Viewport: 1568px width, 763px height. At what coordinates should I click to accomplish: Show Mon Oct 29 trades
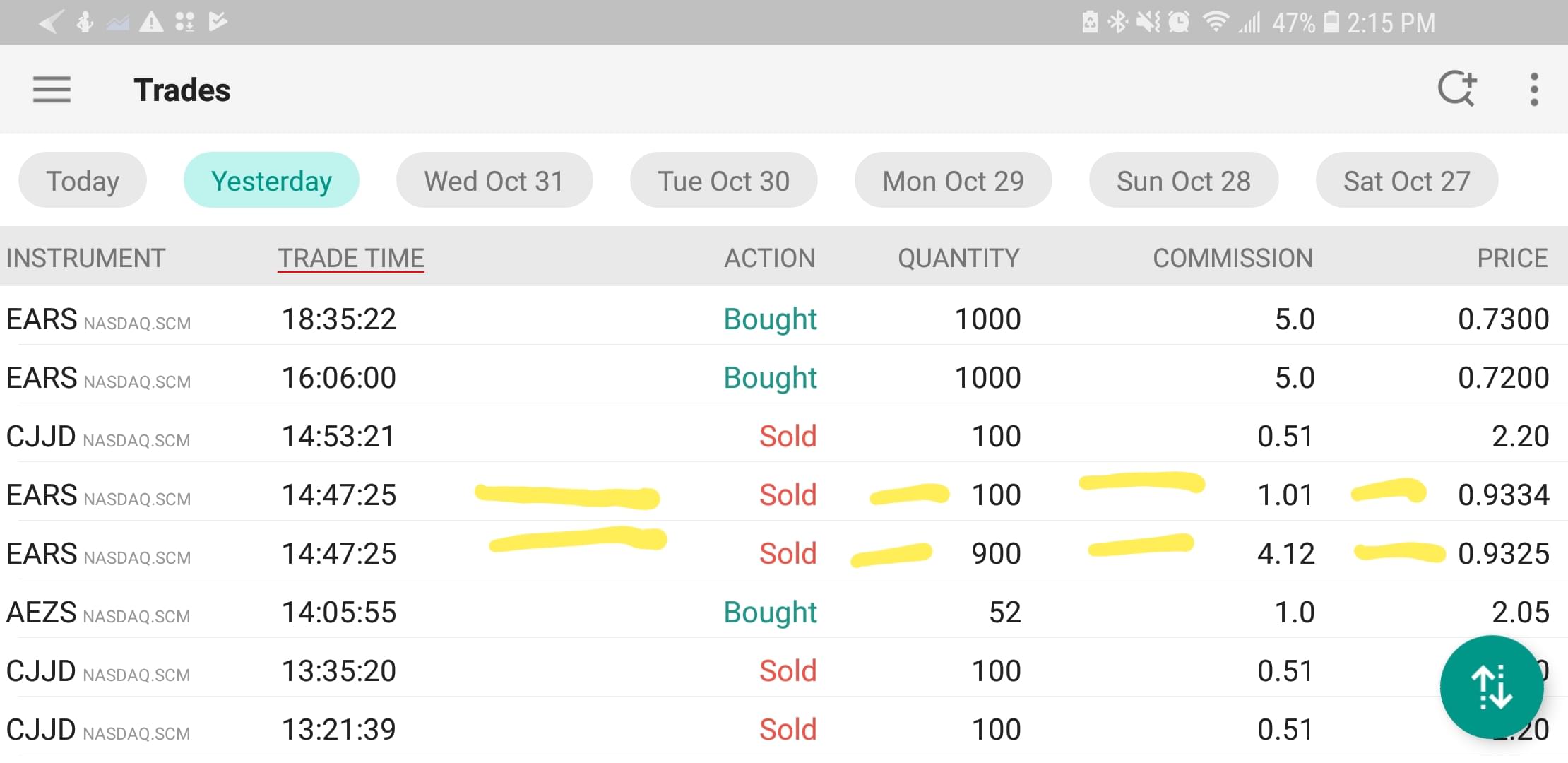point(953,181)
